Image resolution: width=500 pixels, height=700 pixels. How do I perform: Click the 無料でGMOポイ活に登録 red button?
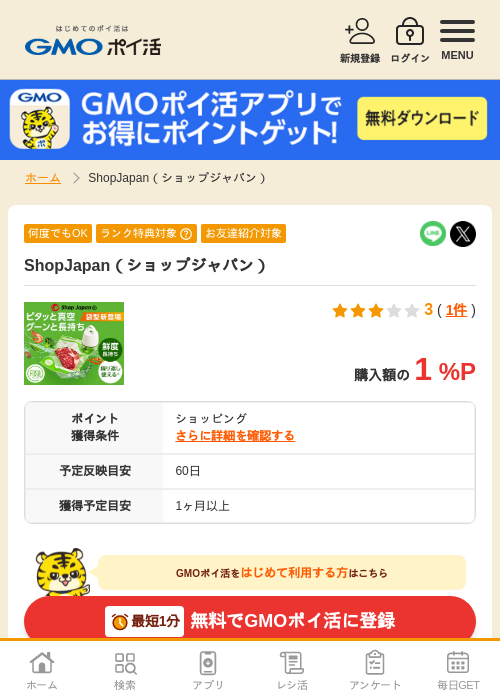pos(250,620)
